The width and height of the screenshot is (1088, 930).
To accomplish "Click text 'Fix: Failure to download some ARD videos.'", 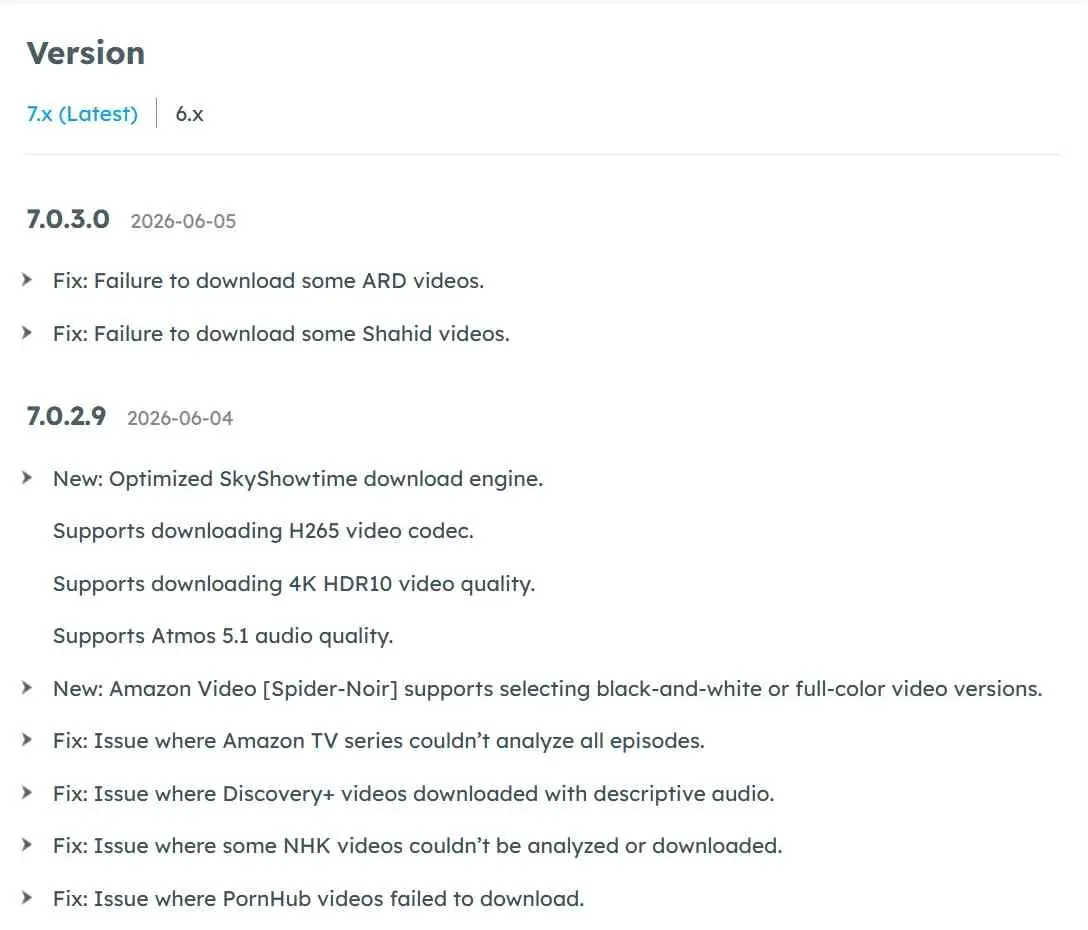I will pyautogui.click(x=269, y=280).
